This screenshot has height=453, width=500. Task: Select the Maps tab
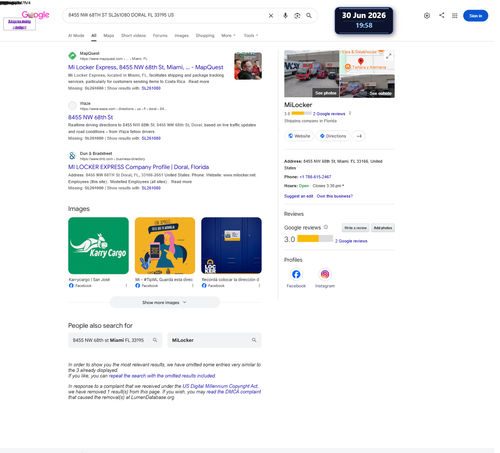click(x=109, y=35)
